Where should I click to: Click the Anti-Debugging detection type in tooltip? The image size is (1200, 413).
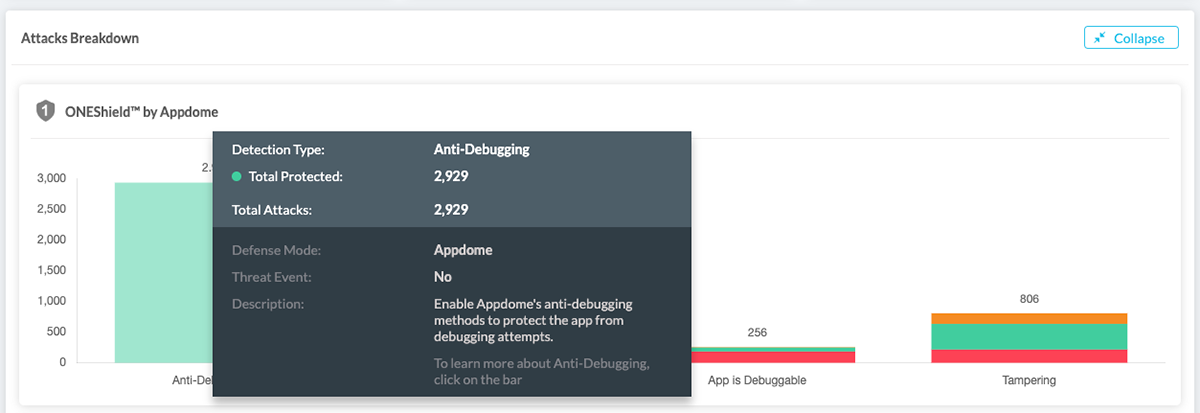coord(481,150)
